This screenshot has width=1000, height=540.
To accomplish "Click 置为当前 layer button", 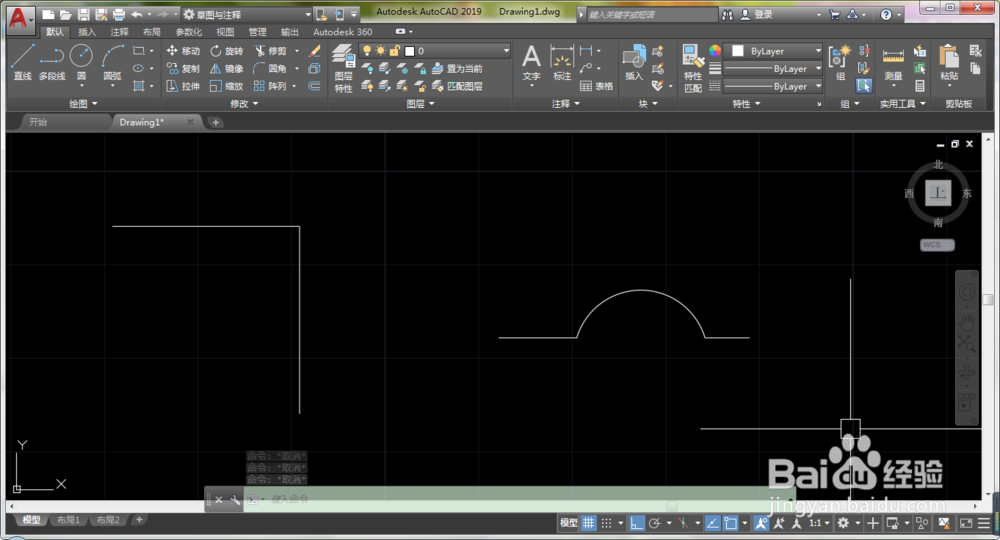I will pyautogui.click(x=457, y=68).
